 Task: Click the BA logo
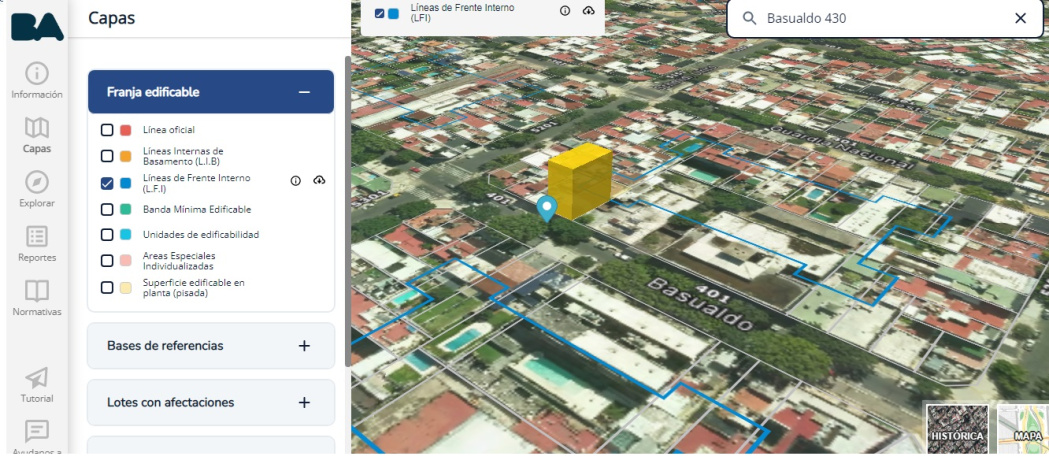pyautogui.click(x=37, y=27)
